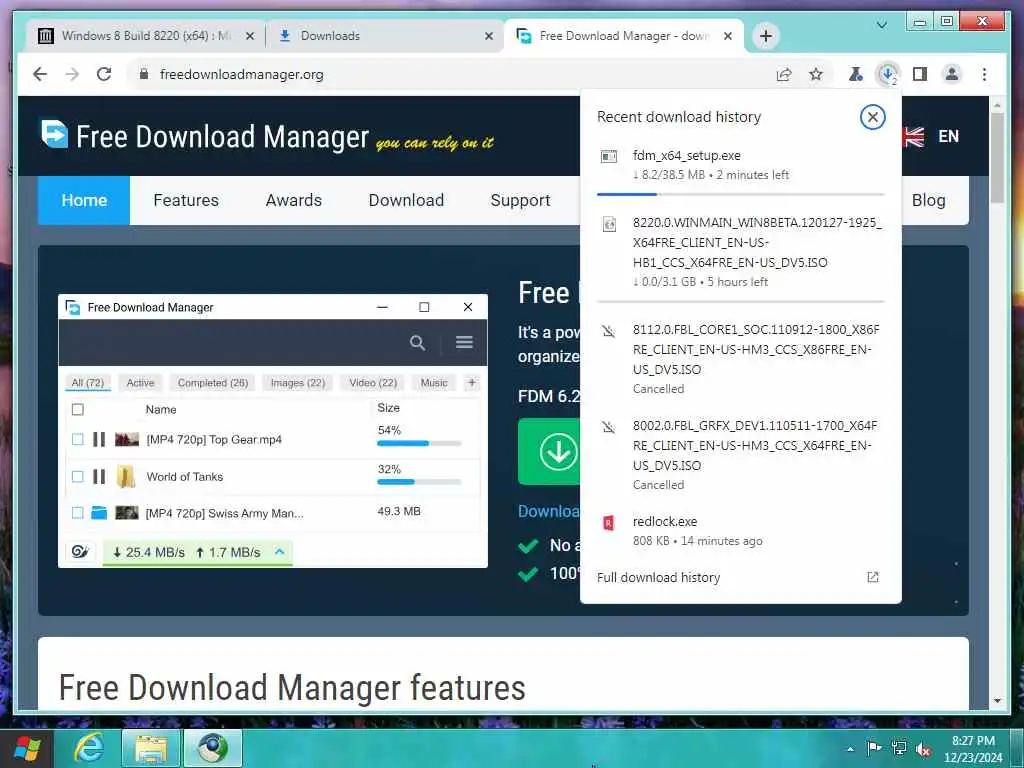Click the plus filter tab in FDM preview
This screenshot has width=1024, height=768.
[472, 383]
